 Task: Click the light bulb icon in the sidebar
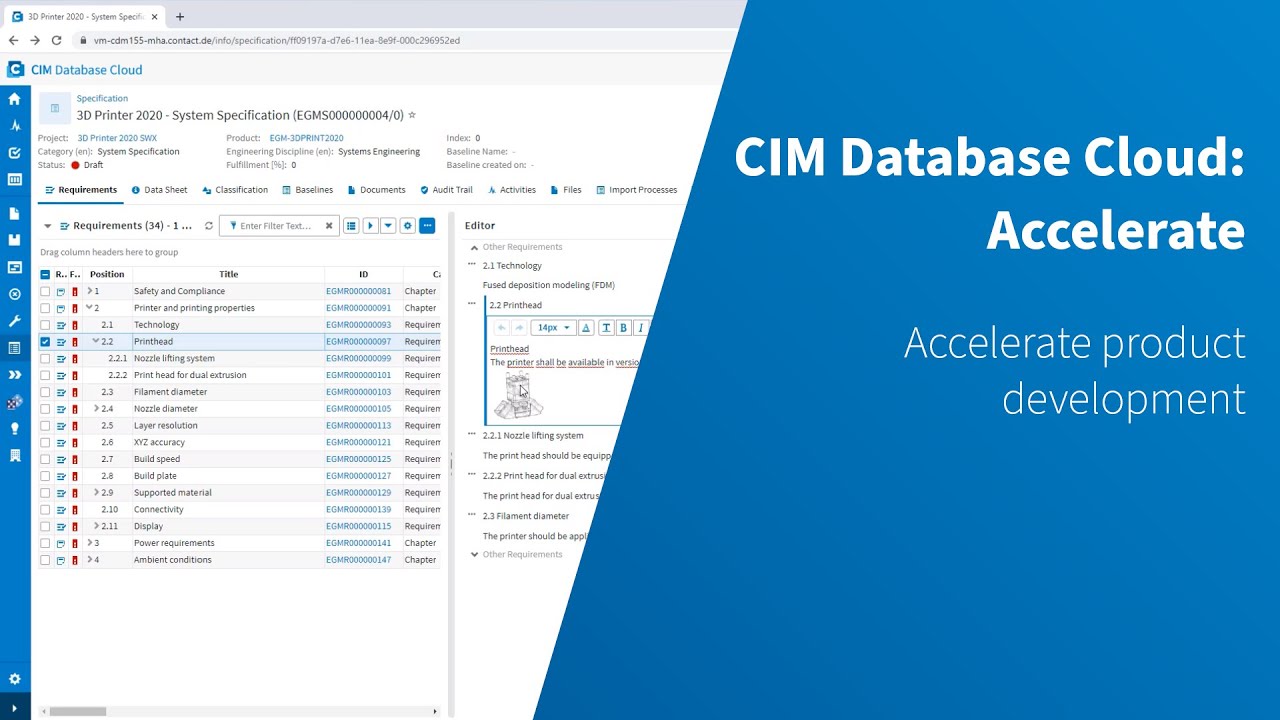pos(14,428)
